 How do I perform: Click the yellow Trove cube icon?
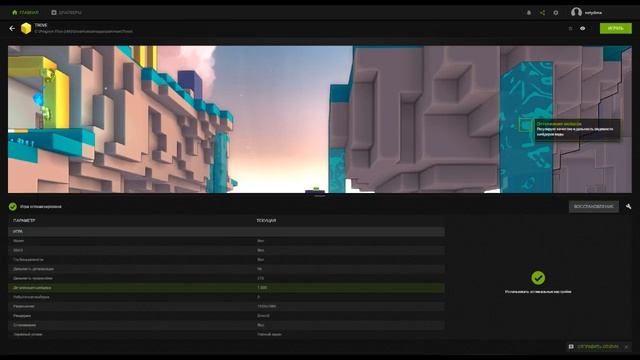click(x=26, y=28)
